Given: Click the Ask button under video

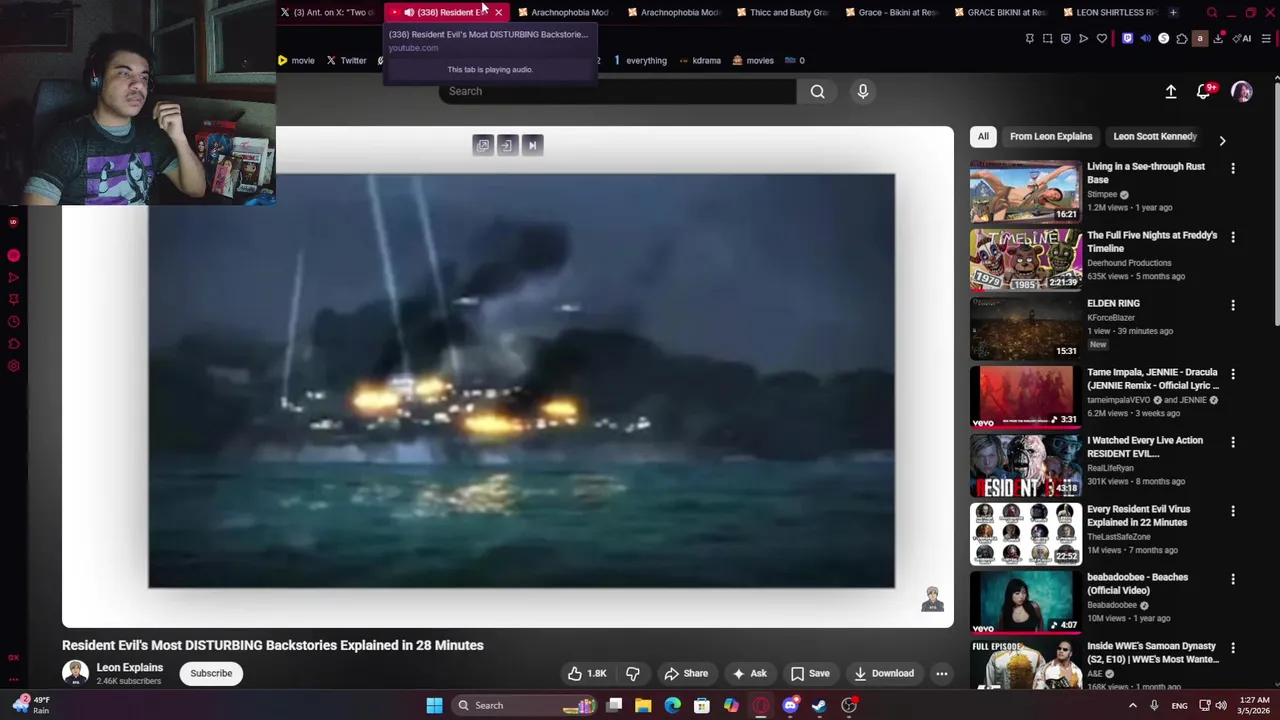Looking at the screenshot, I should pyautogui.click(x=749, y=673).
